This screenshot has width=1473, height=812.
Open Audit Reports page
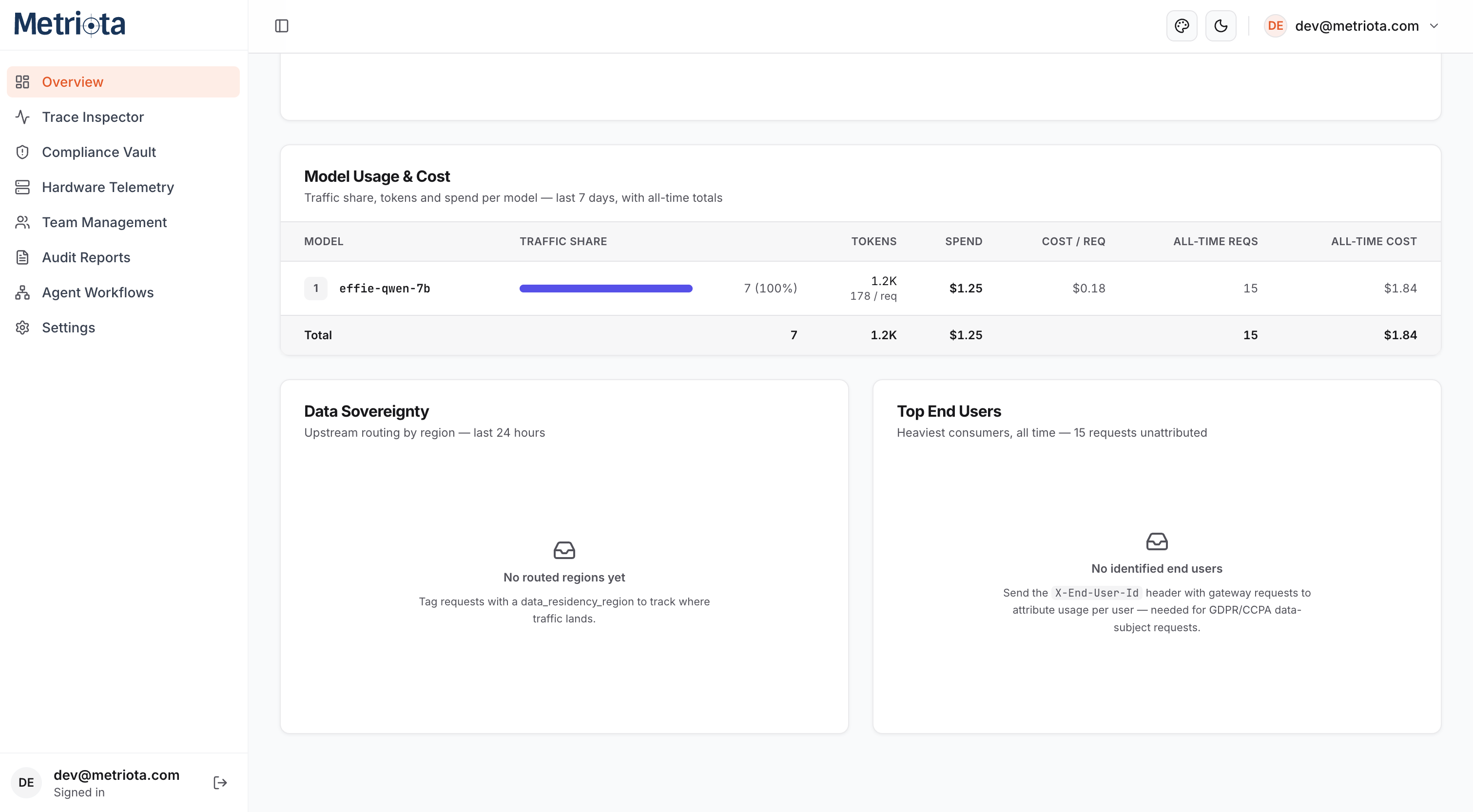click(x=123, y=257)
